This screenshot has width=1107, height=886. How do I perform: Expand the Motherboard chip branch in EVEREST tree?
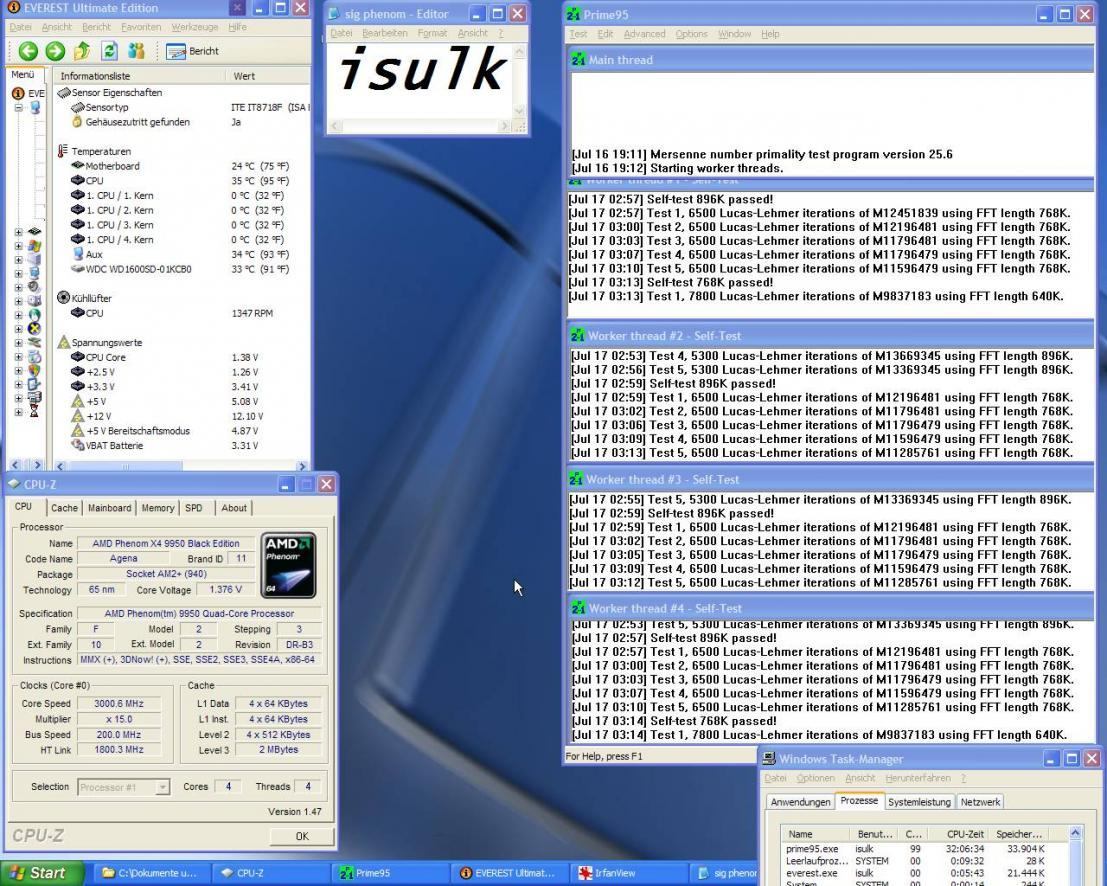18,232
